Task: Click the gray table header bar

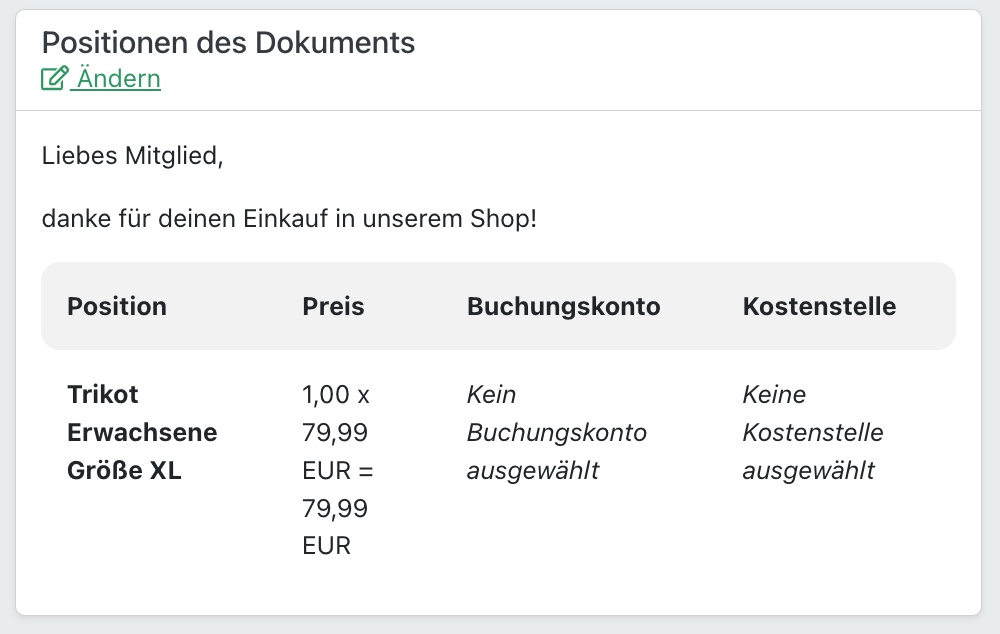Action: coord(500,306)
